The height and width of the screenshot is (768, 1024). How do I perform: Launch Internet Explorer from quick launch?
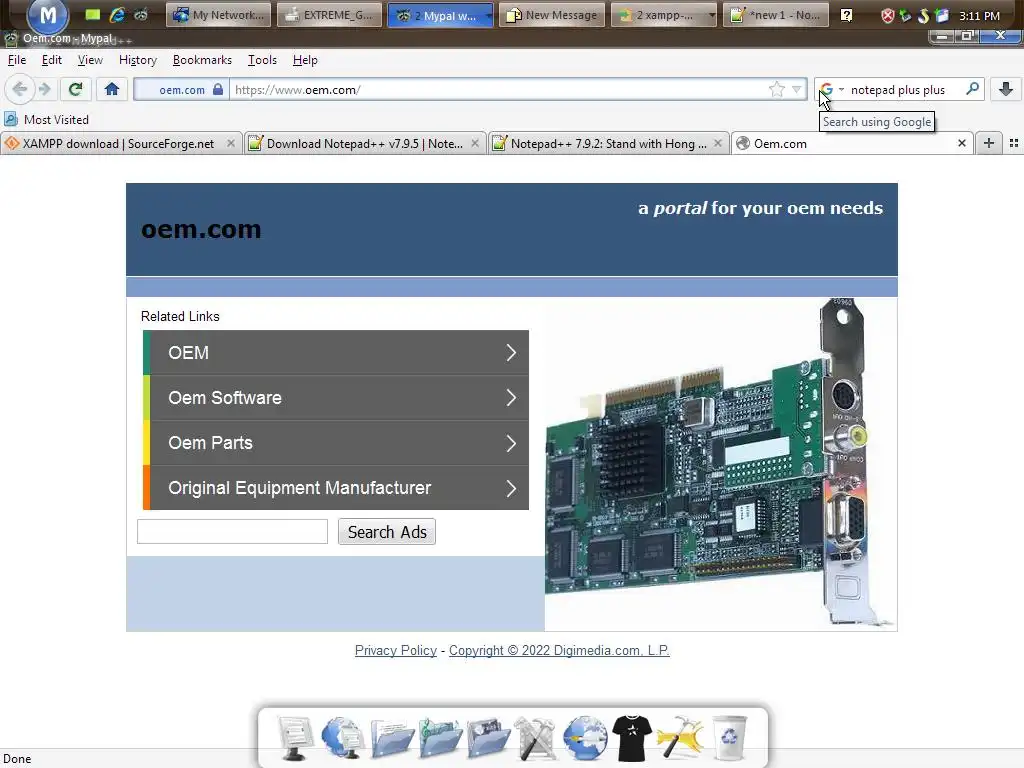point(117,14)
